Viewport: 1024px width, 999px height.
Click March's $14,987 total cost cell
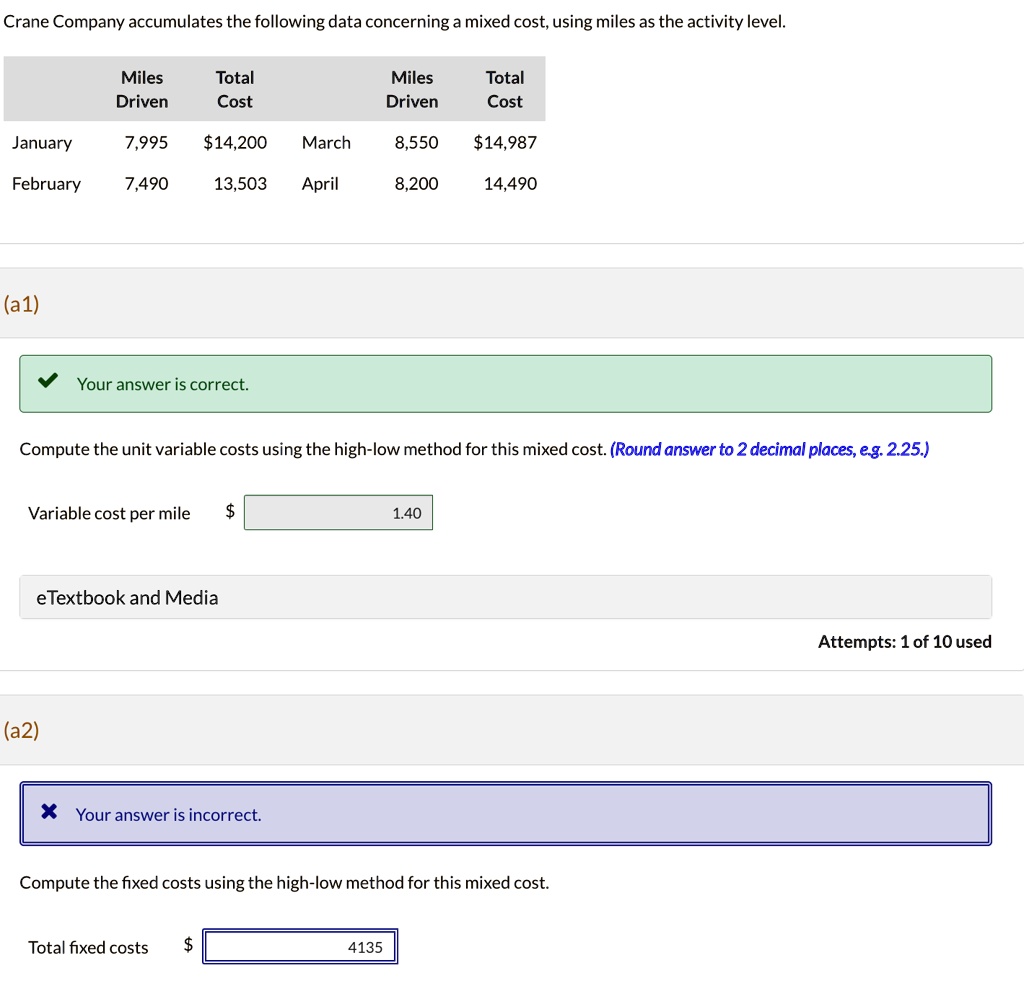click(x=505, y=142)
